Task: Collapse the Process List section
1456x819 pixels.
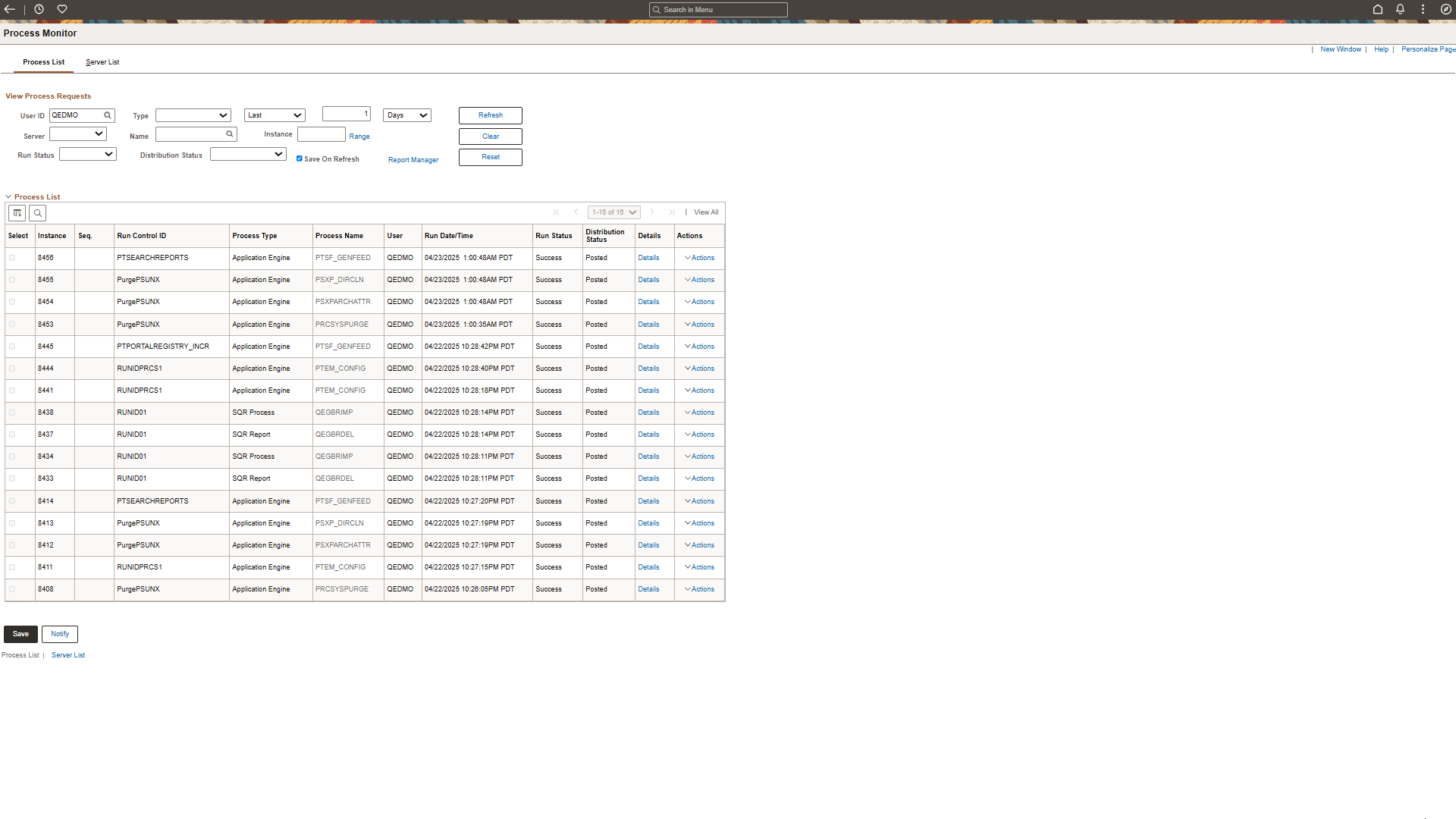Action: 8,196
